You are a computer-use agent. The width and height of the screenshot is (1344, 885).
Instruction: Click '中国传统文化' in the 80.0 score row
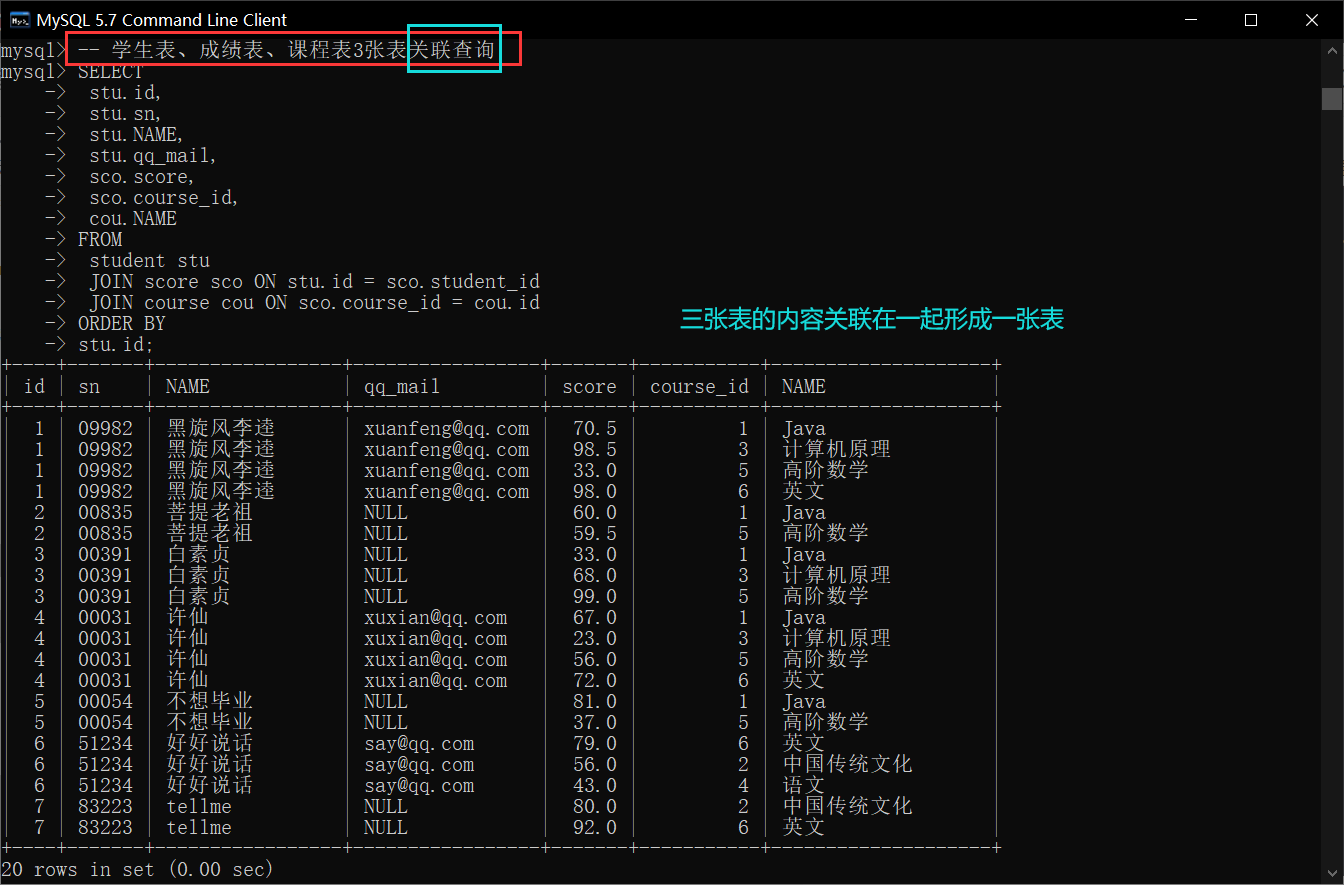point(847,807)
